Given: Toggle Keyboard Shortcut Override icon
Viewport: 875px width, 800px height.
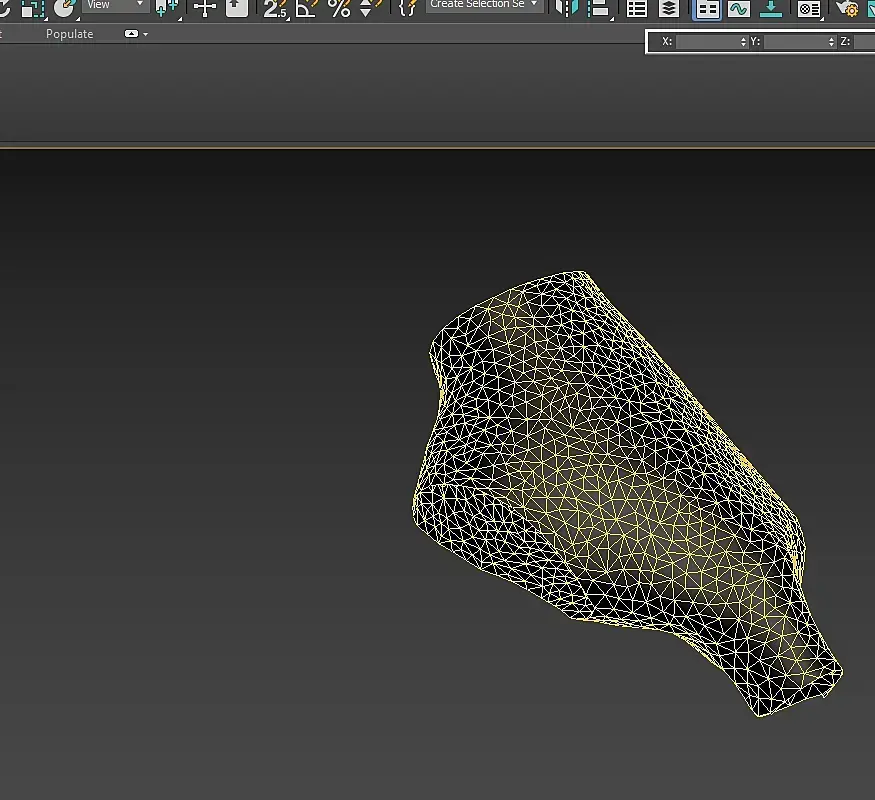Looking at the screenshot, I should point(237,8).
